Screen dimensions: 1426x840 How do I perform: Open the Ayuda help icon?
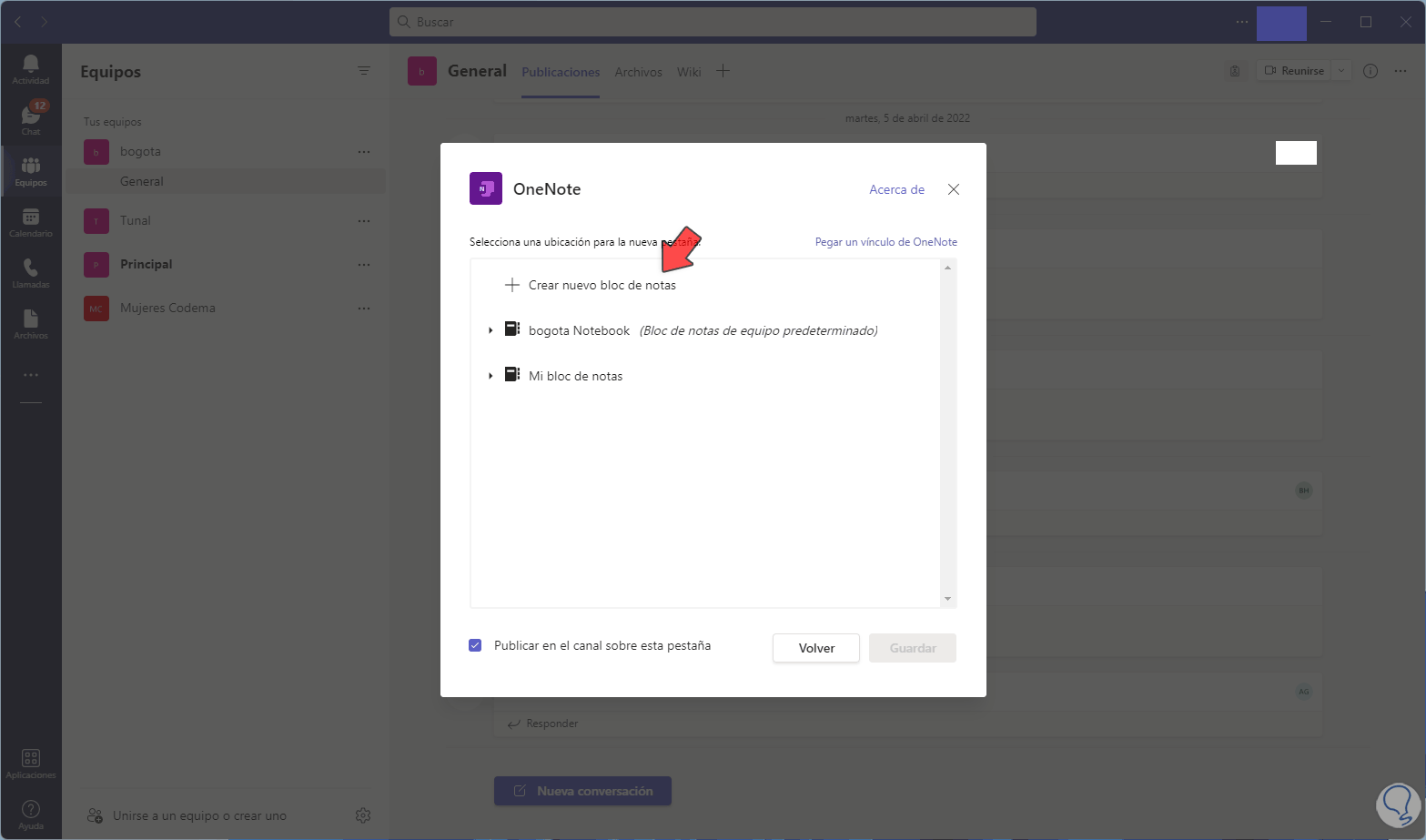coord(31,813)
